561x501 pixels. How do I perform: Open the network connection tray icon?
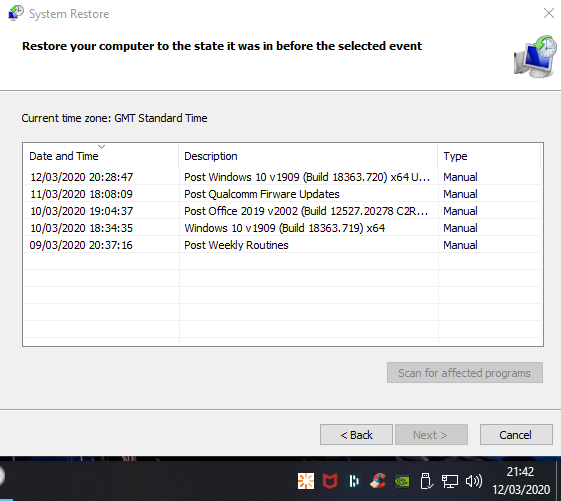[450, 481]
